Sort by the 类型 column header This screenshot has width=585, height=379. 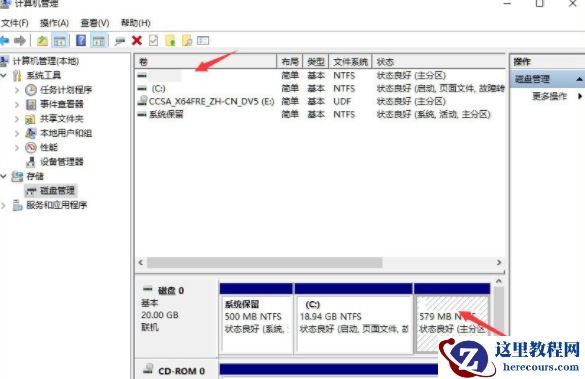[x=316, y=62]
